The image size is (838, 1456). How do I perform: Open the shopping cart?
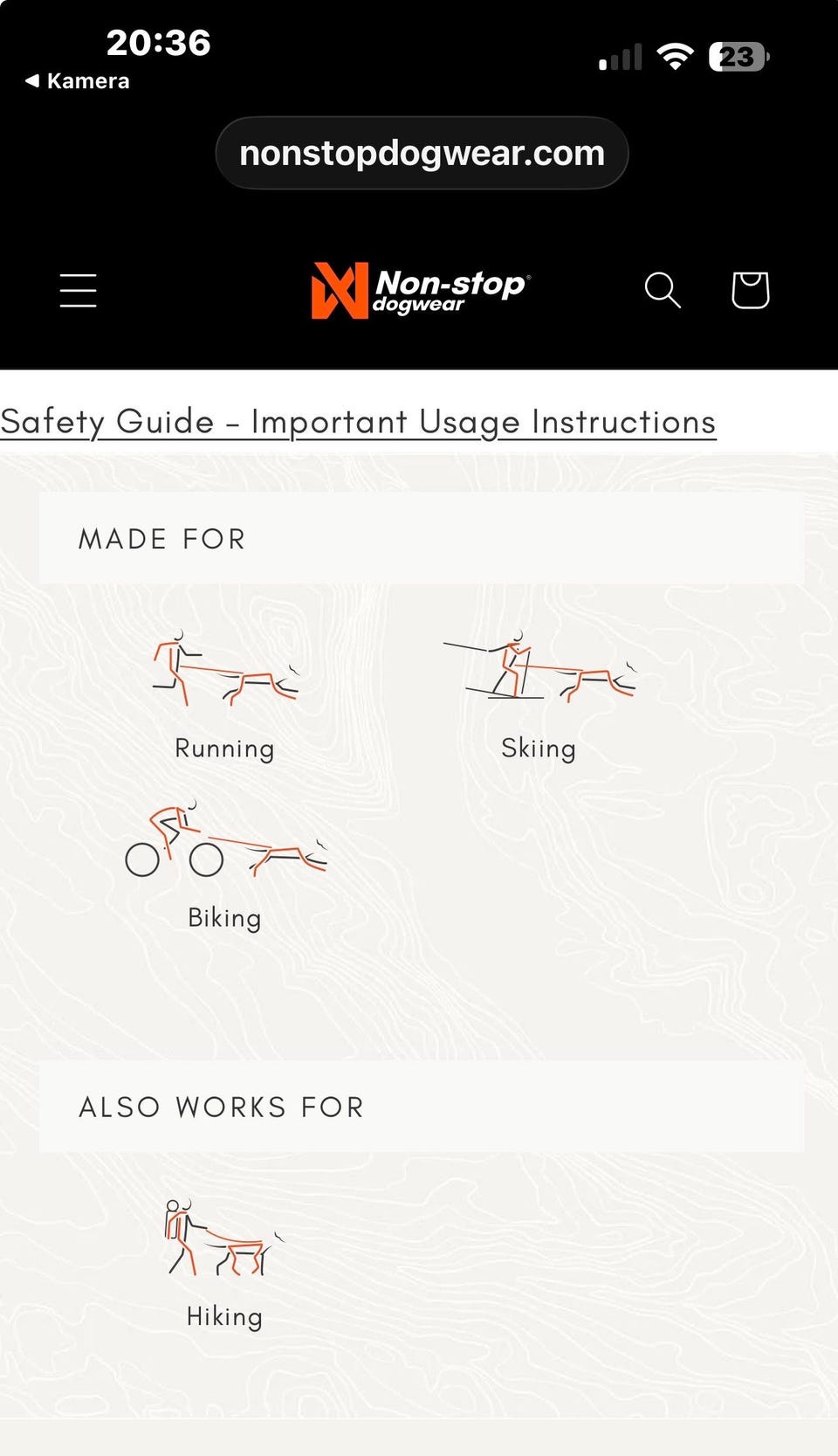[750, 290]
